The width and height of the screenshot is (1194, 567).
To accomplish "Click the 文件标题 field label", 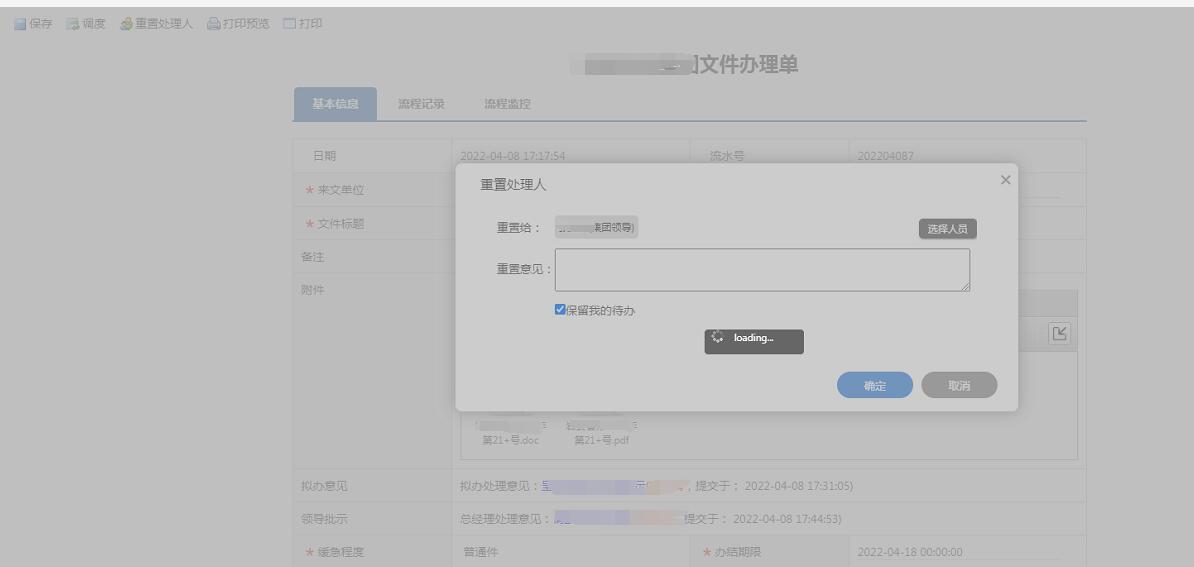I will (x=340, y=224).
